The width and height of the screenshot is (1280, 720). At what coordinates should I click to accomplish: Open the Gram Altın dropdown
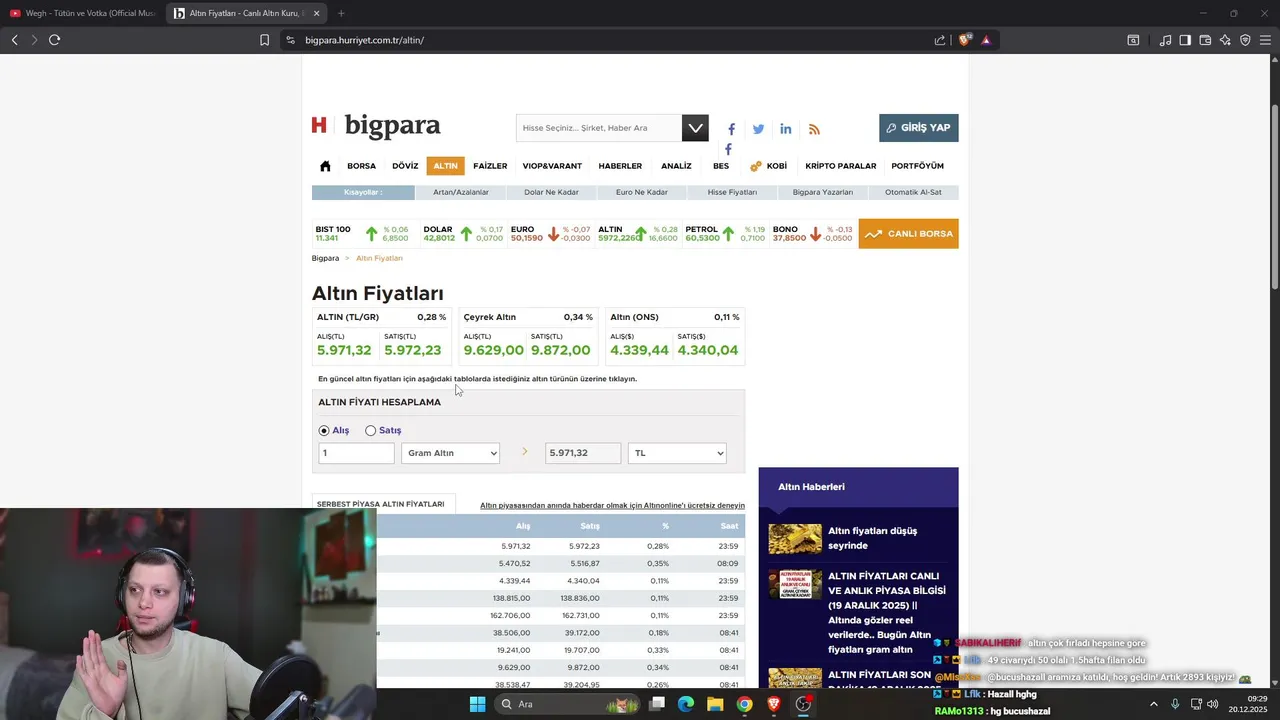coord(450,453)
